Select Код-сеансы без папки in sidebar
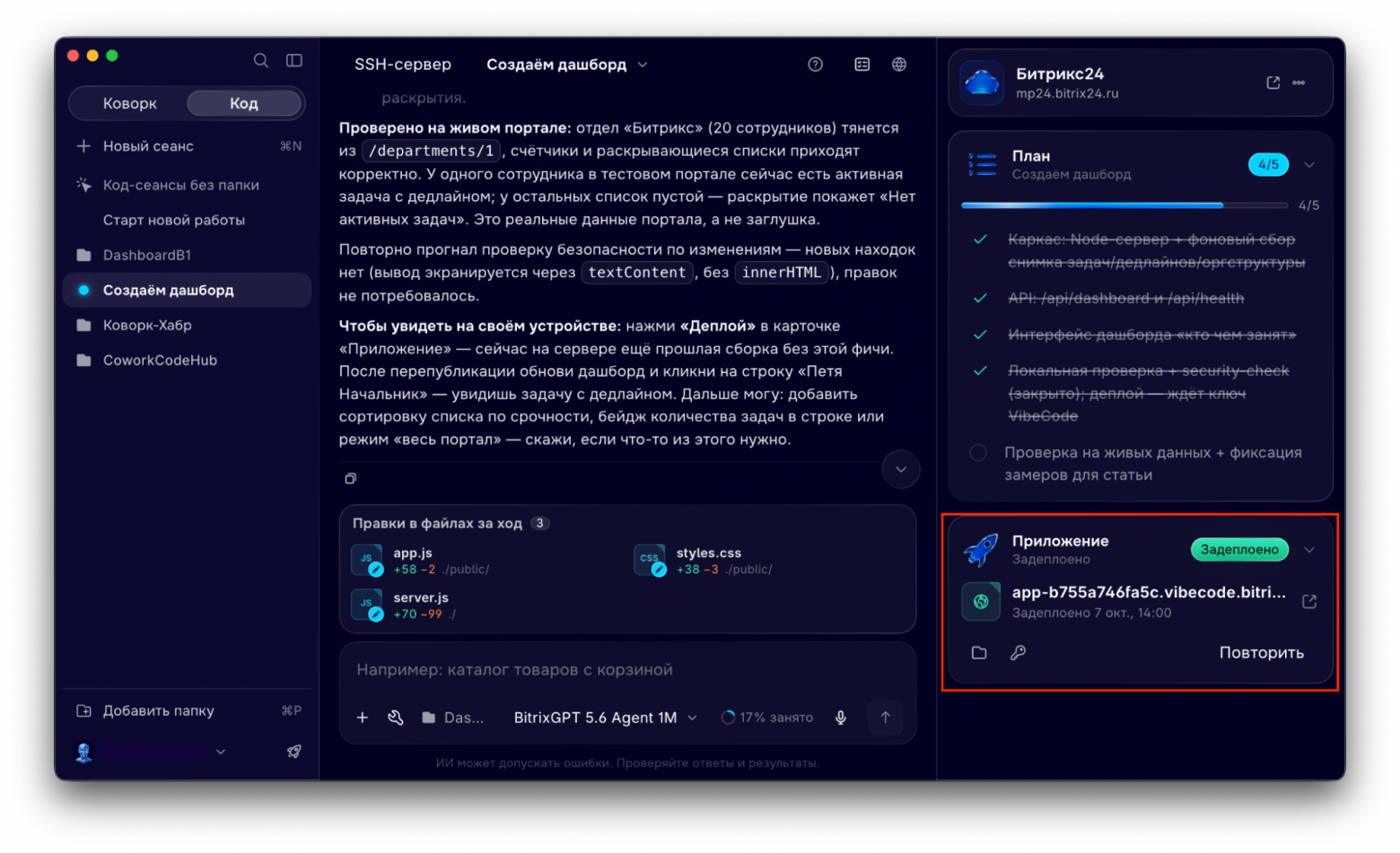 point(187,185)
